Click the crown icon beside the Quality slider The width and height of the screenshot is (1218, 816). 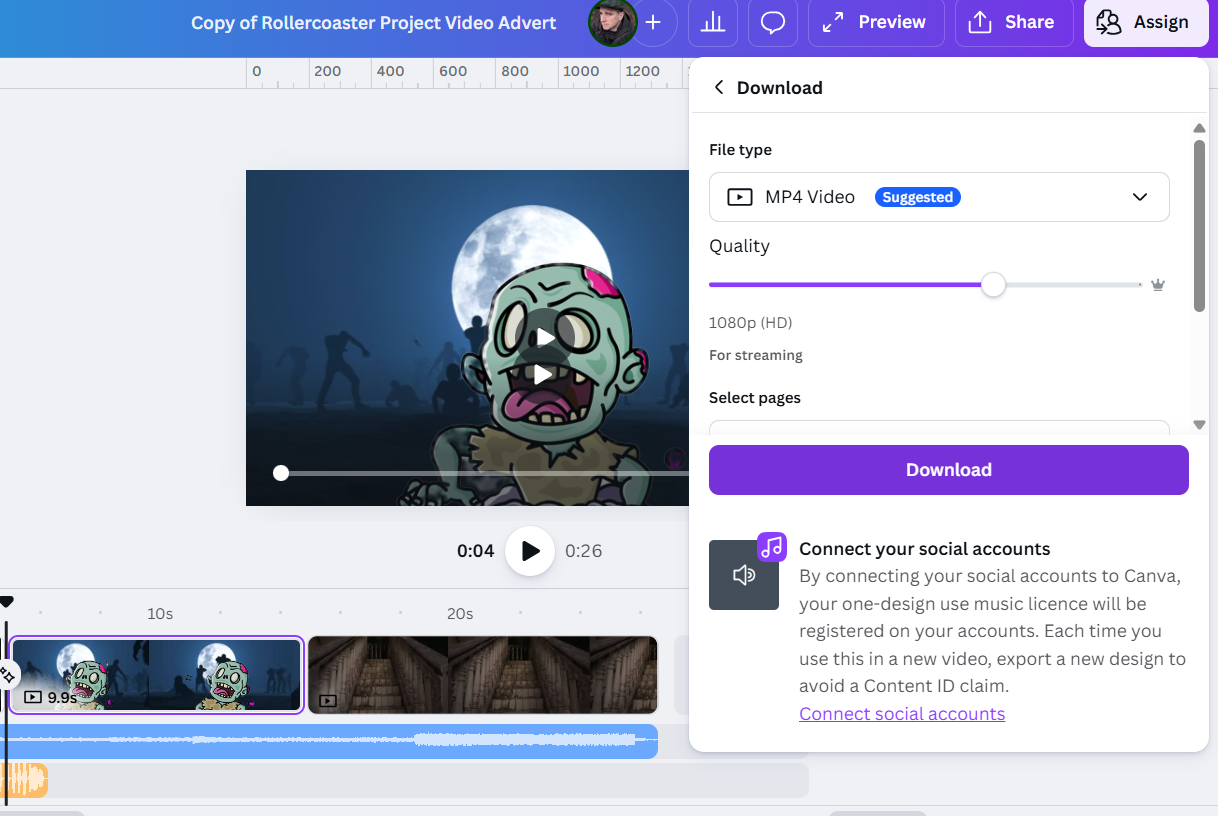1158,284
